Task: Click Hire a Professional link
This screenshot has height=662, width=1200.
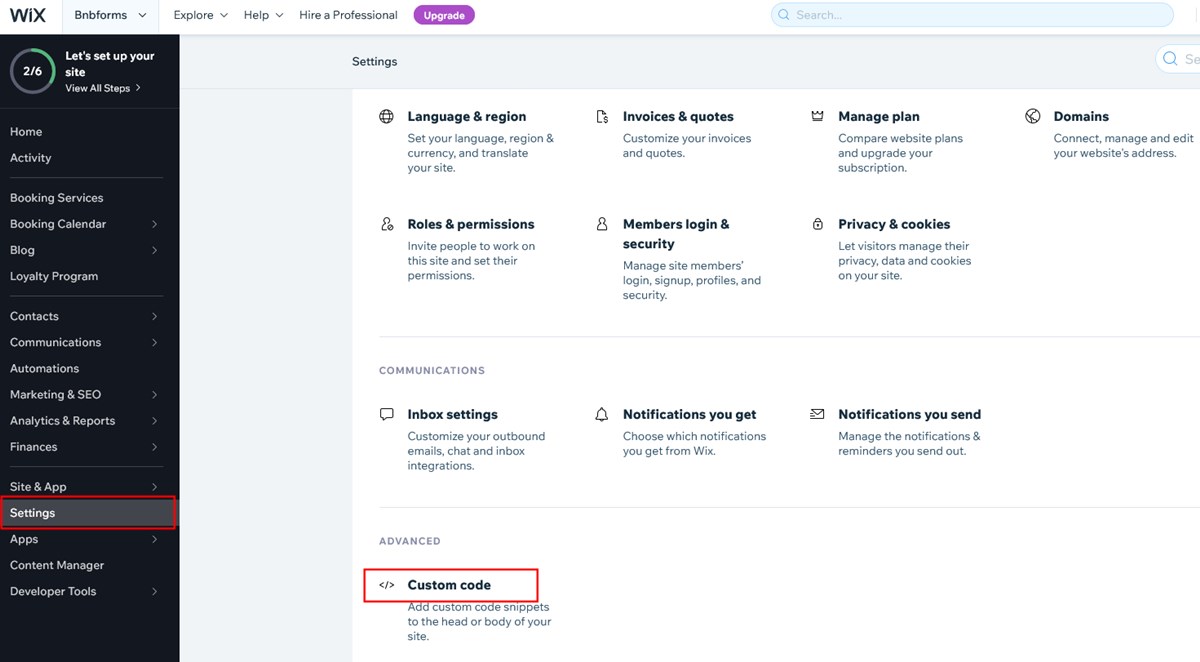Action: (348, 15)
